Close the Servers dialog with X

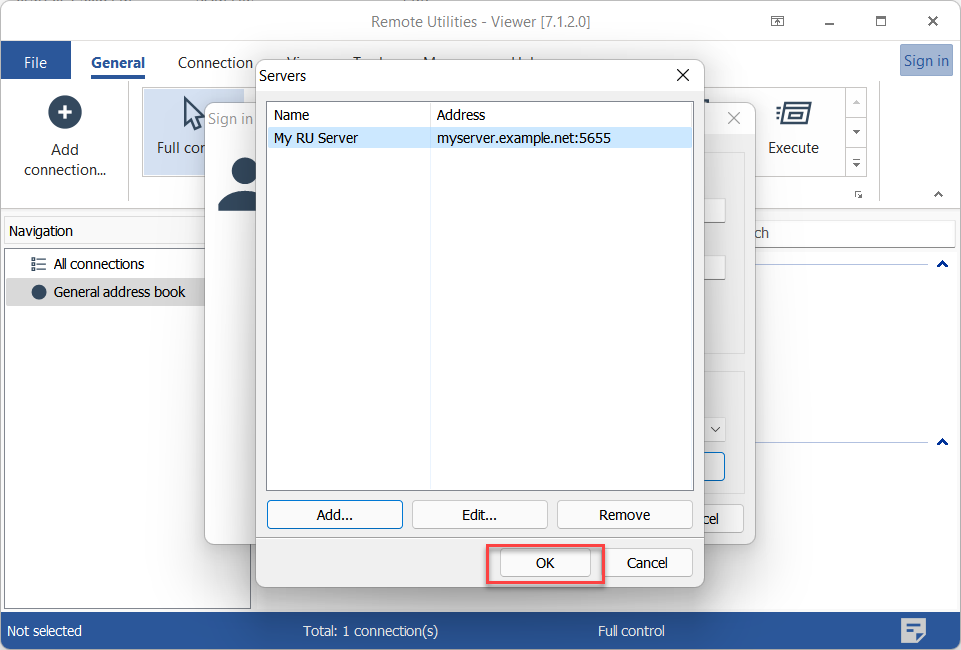(x=683, y=75)
